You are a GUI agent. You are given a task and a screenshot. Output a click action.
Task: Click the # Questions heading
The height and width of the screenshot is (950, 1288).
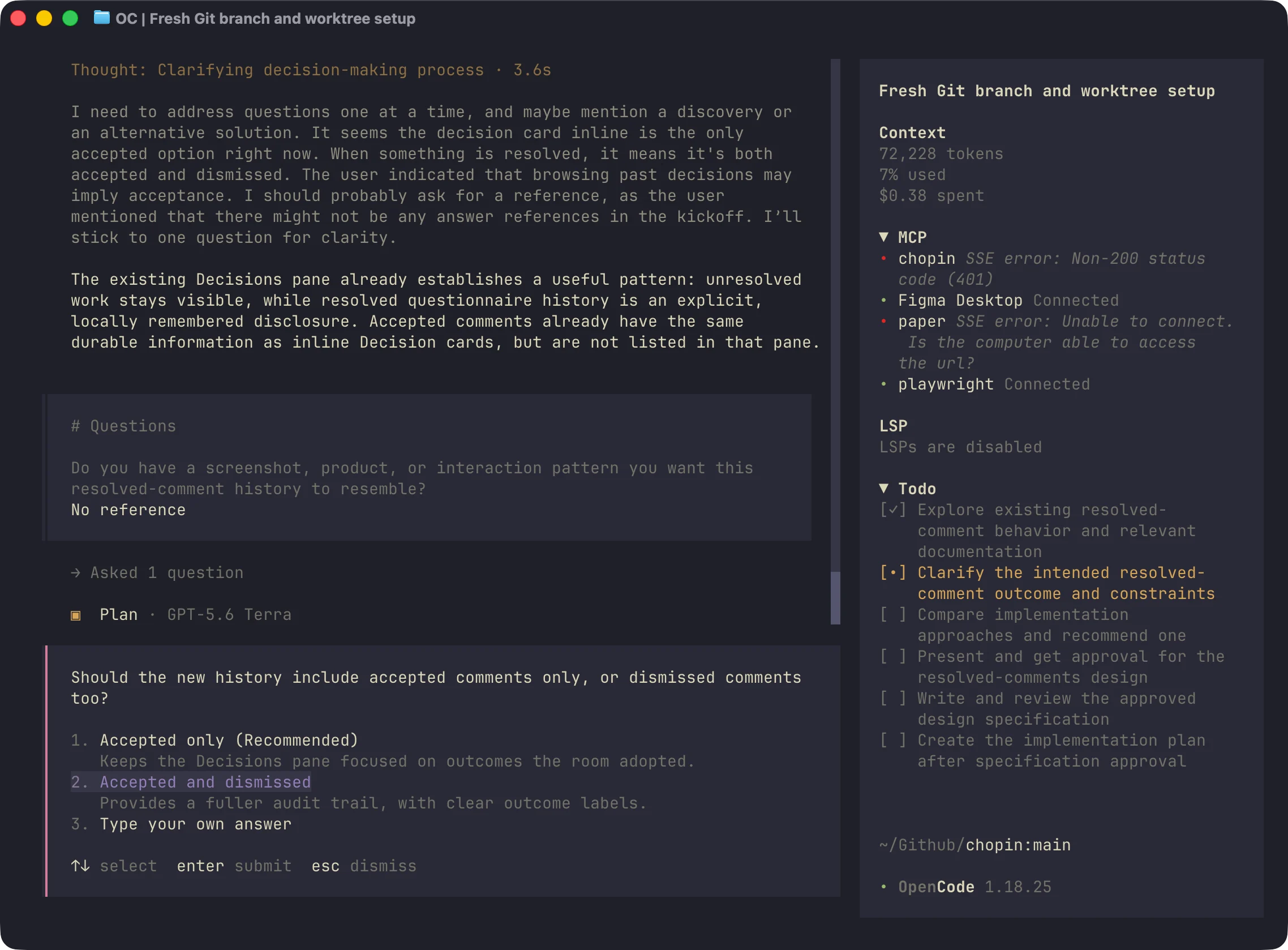123,426
